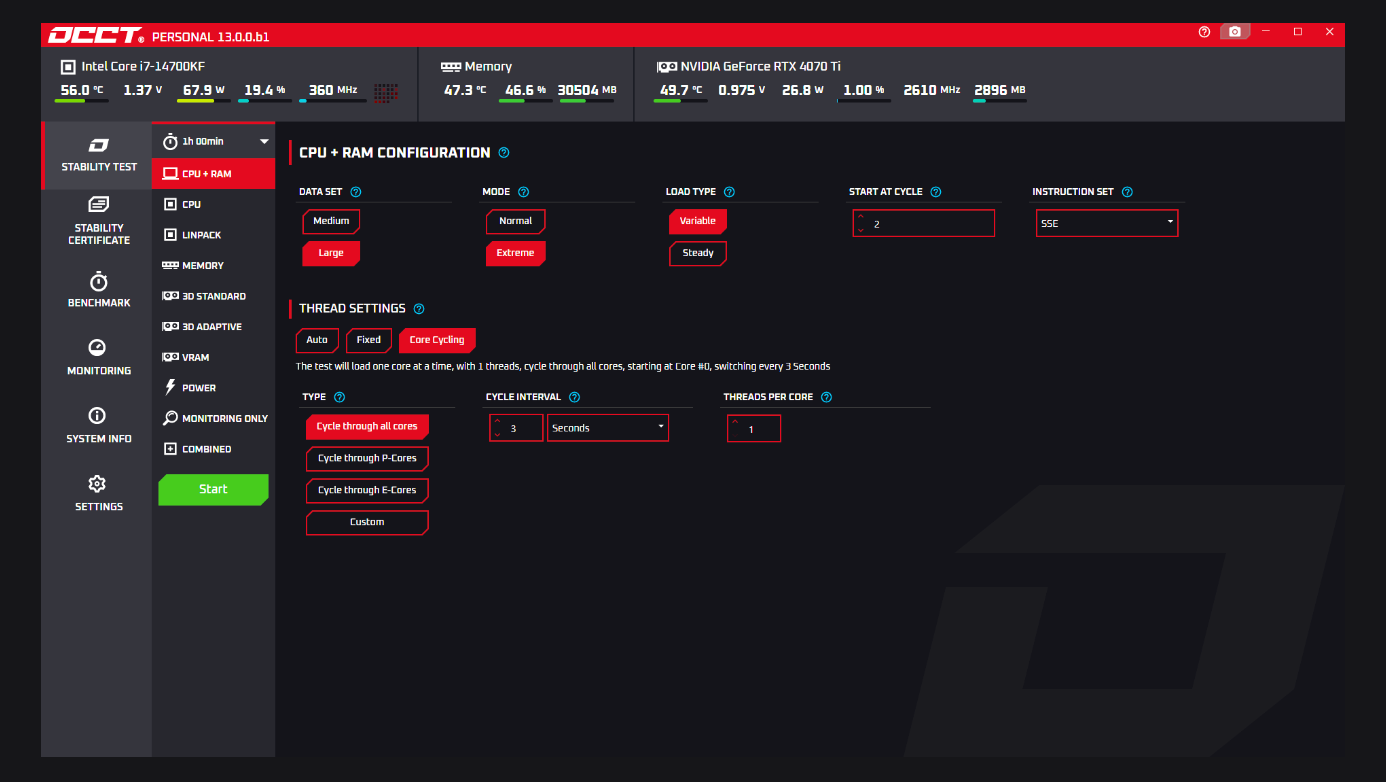Open the SSE instruction set dropdown
Screen dimensions: 1386x782
[1107, 223]
